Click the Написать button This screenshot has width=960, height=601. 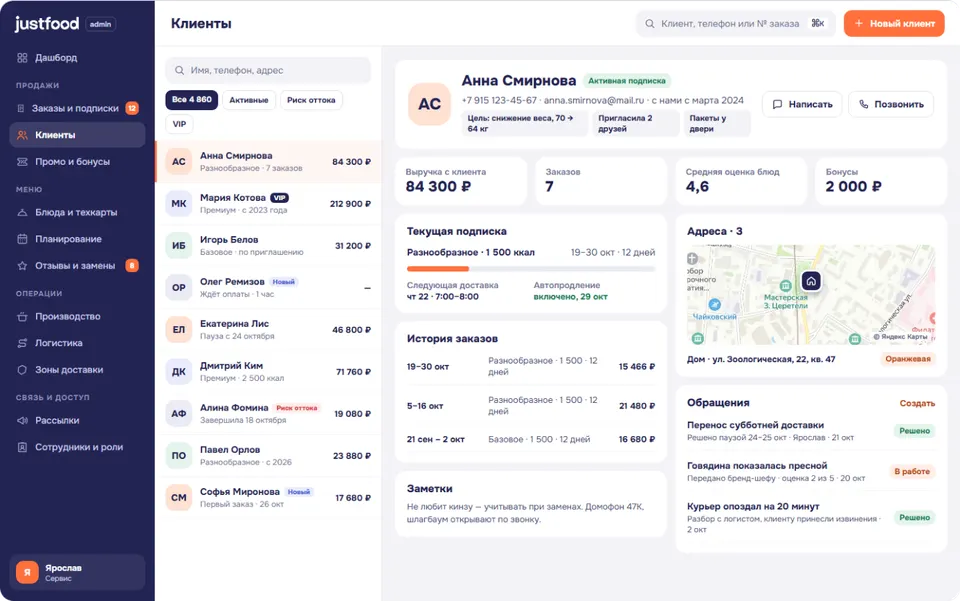(x=802, y=104)
